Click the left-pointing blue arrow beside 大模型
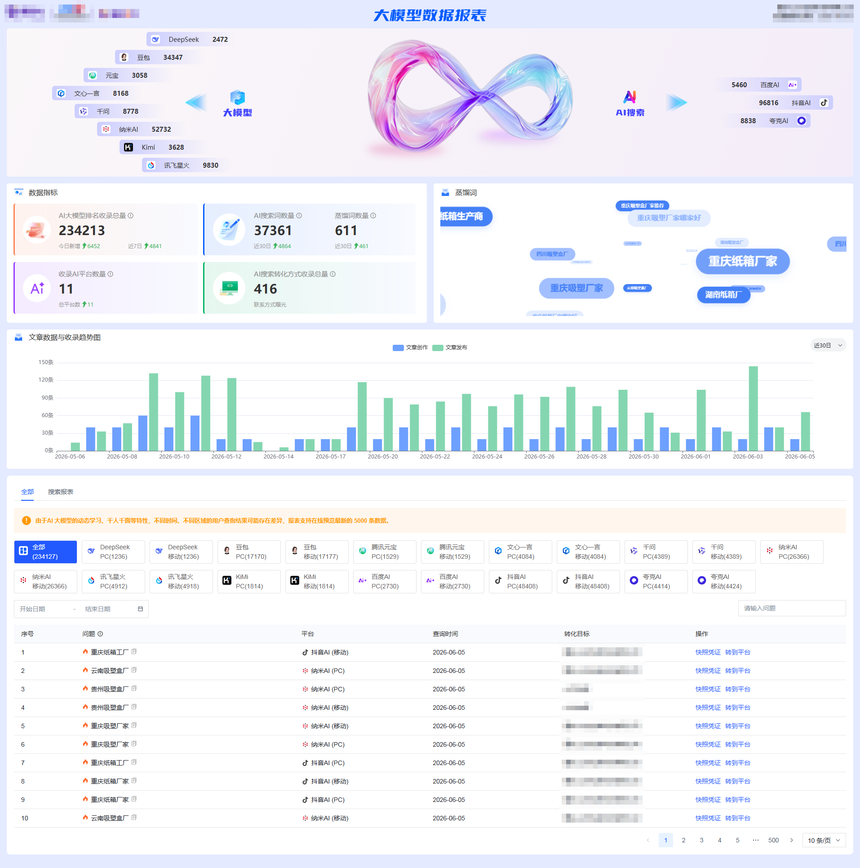Viewport: 860px width, 868px height. pyautogui.click(x=196, y=102)
